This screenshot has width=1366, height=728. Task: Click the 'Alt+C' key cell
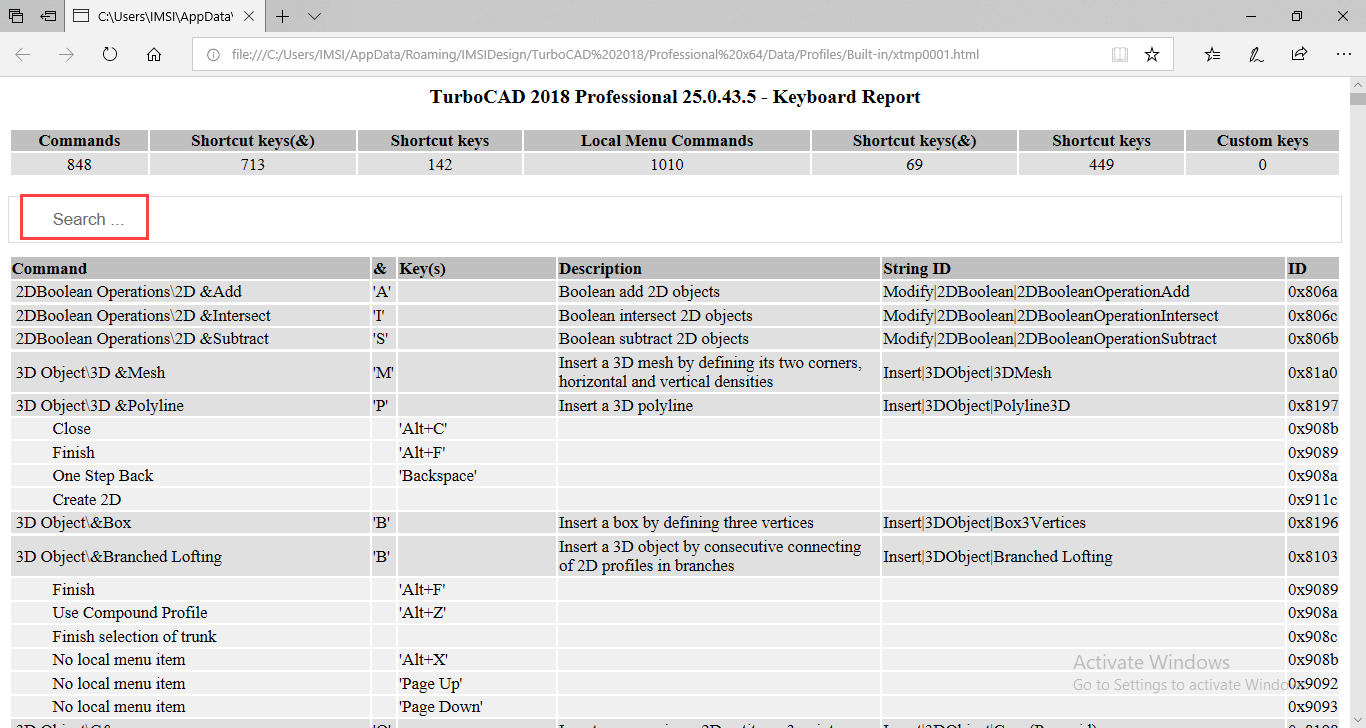tap(477, 429)
